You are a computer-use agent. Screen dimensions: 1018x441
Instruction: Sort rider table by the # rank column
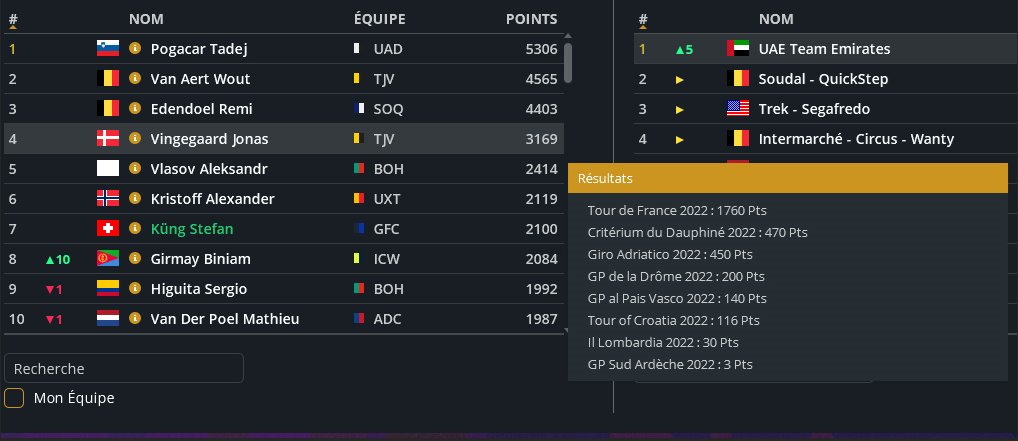[x=13, y=19]
